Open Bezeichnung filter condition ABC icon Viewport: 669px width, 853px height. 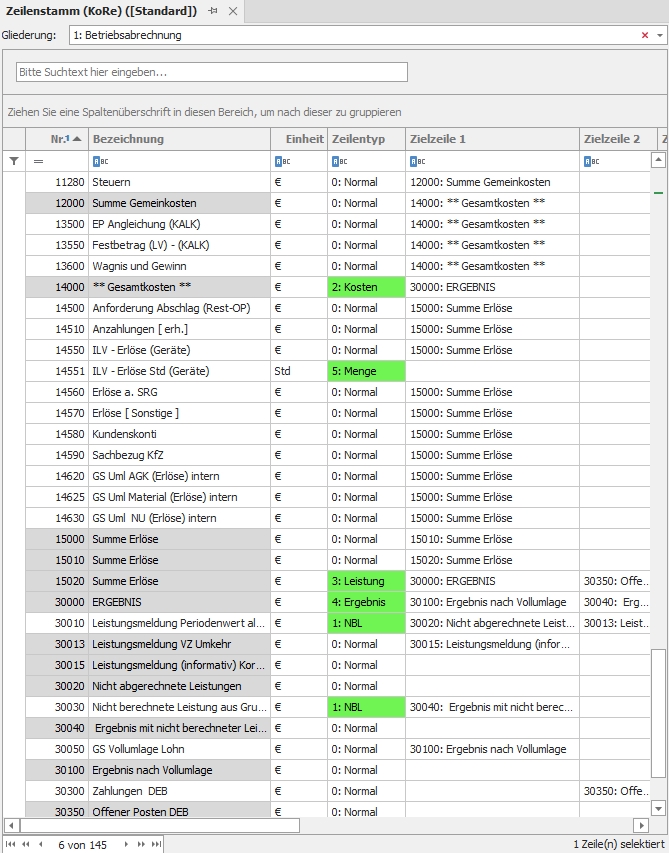[x=99, y=161]
